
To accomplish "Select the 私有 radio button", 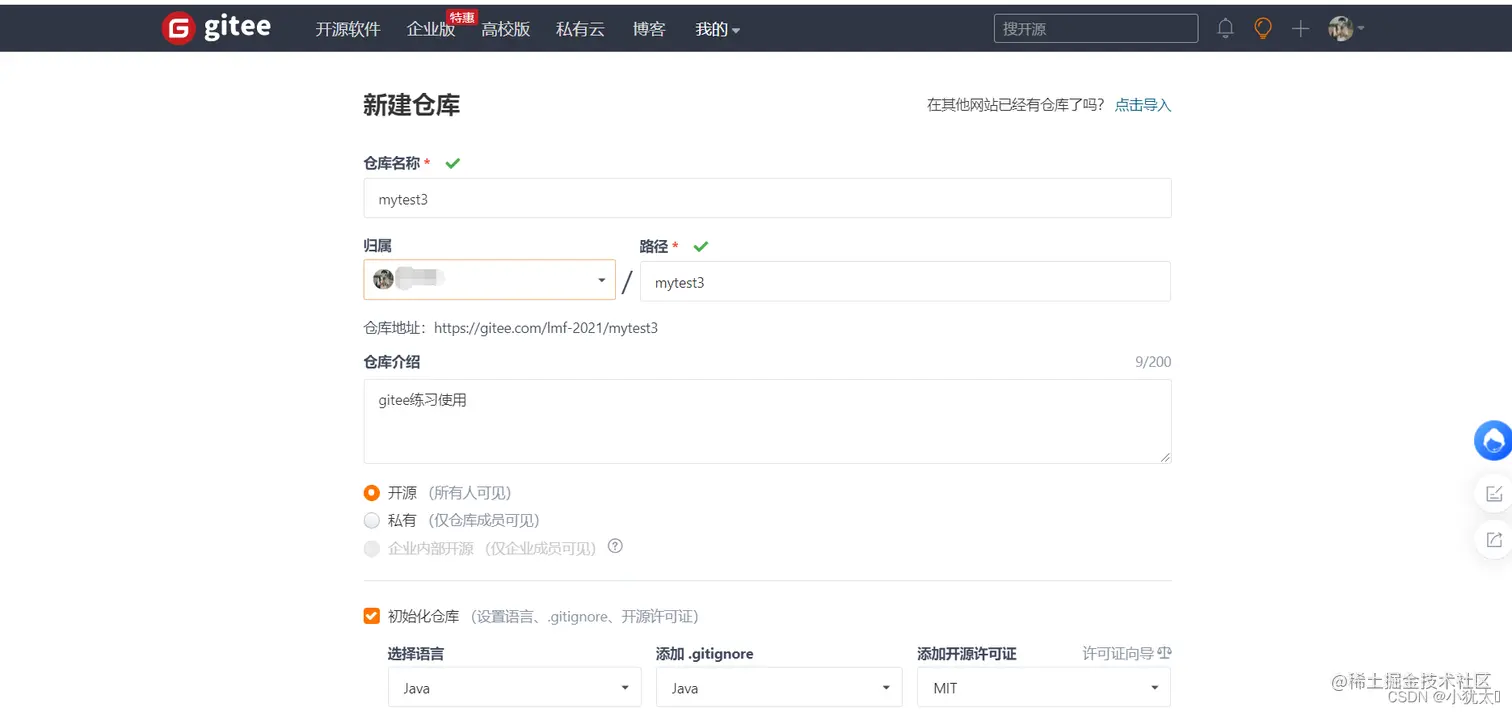I will (372, 520).
